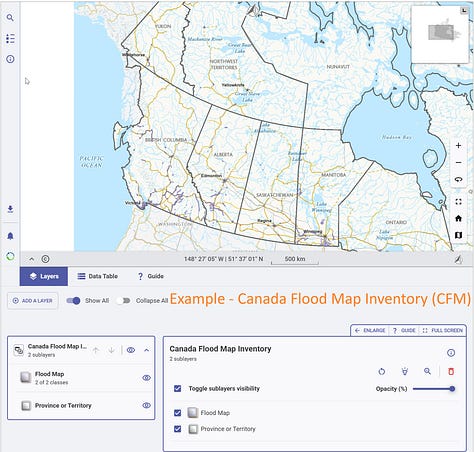This screenshot has height=452, width=474.
Task: Click Flood Map legend swatch in details
Action: coord(192,413)
